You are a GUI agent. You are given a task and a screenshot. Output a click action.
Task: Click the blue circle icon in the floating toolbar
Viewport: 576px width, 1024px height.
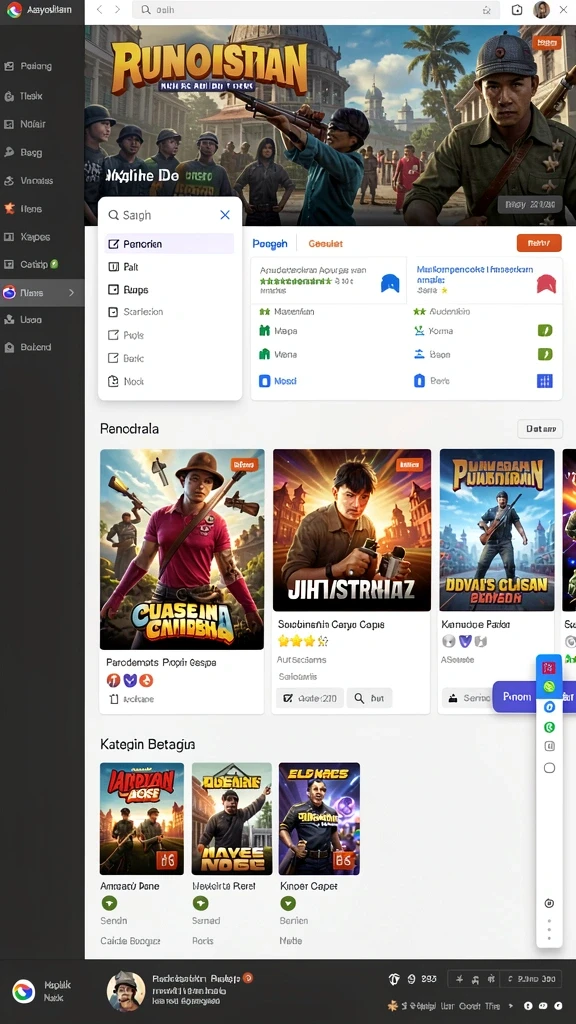[549, 707]
